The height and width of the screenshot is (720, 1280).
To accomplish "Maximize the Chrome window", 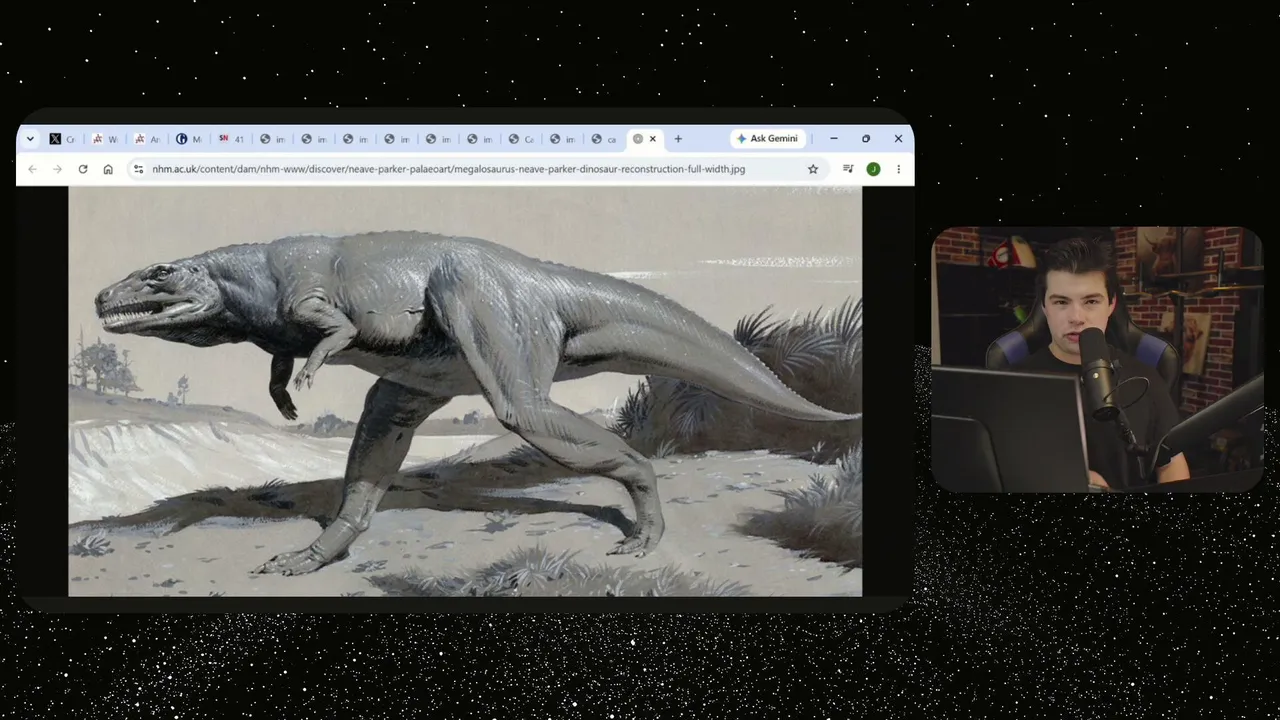I will (x=866, y=139).
